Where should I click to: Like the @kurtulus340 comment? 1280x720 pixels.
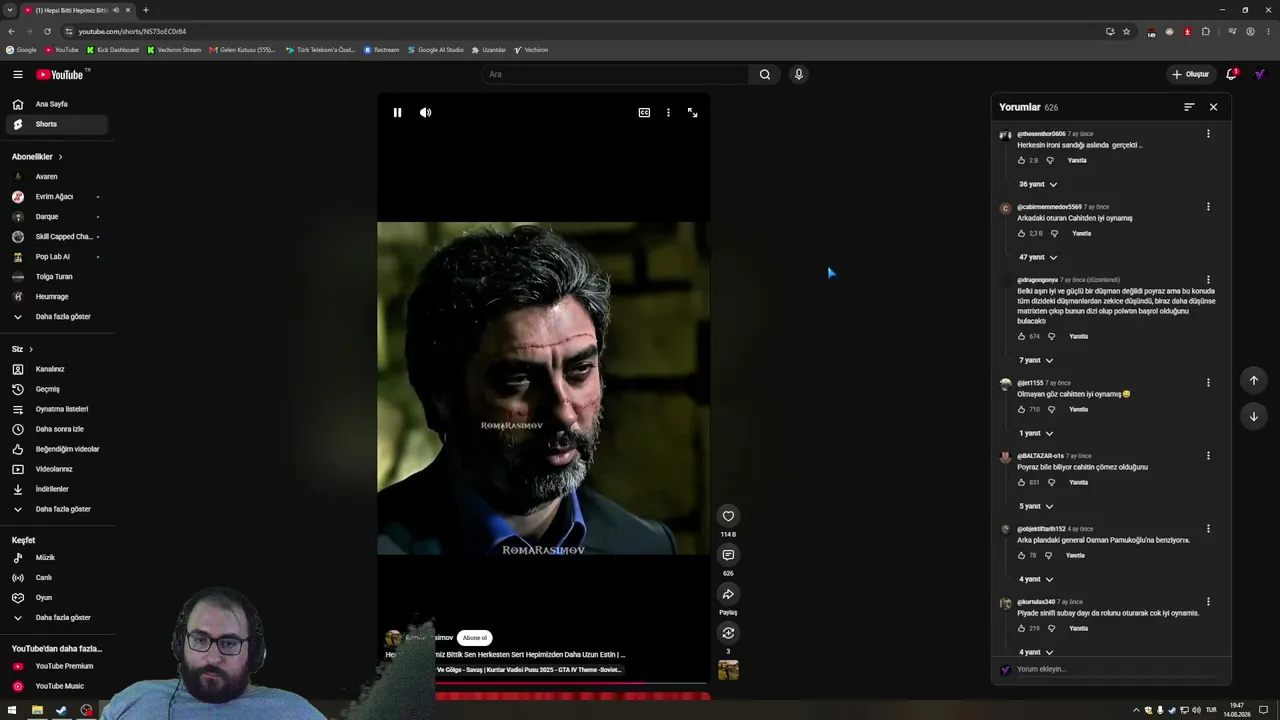coord(1021,629)
